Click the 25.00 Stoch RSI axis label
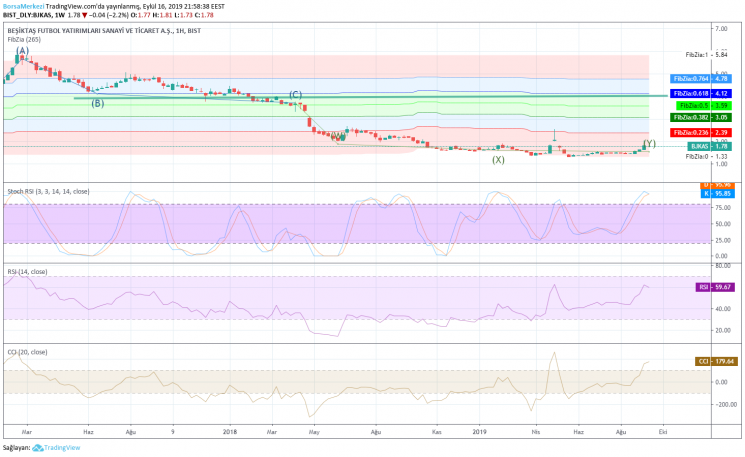This screenshot has width=745, height=457. [723, 240]
